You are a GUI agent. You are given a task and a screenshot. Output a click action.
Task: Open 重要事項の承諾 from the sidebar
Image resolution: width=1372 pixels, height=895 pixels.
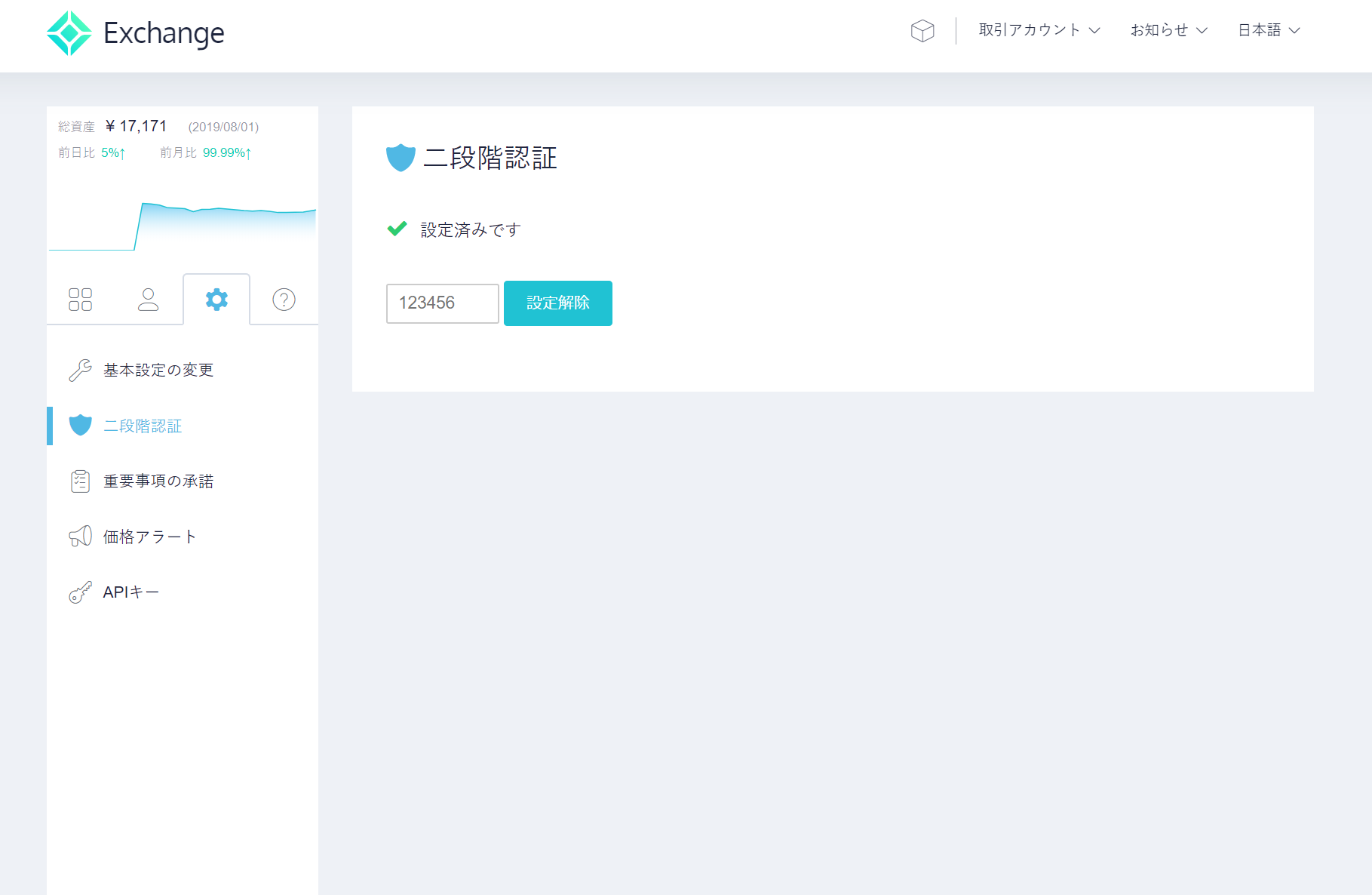tap(160, 481)
